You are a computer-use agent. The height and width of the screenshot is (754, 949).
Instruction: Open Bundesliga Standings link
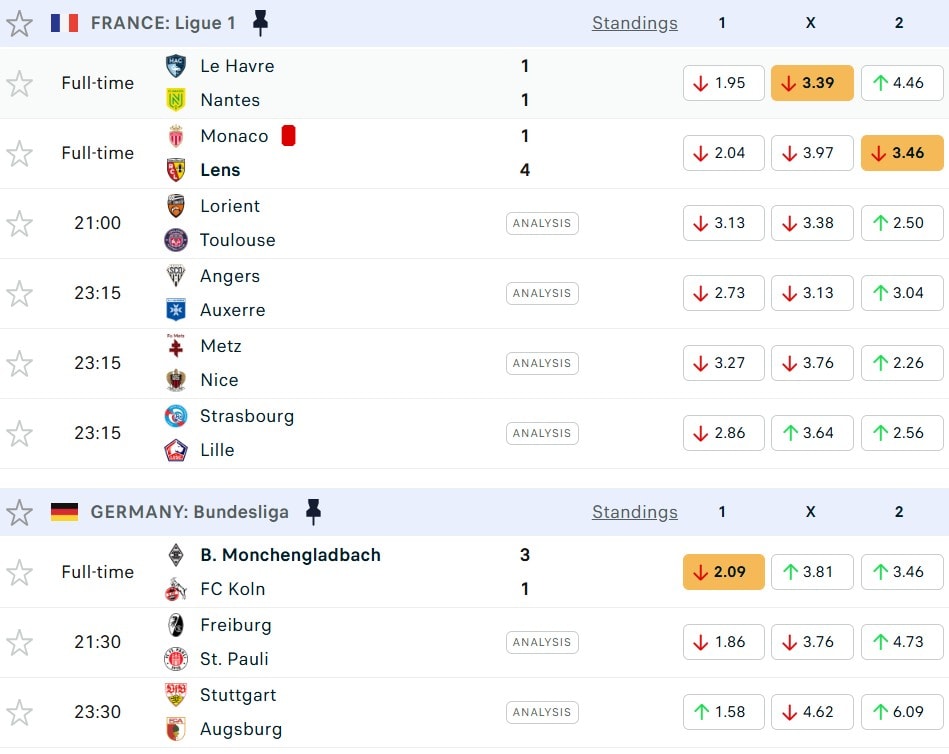pos(634,512)
